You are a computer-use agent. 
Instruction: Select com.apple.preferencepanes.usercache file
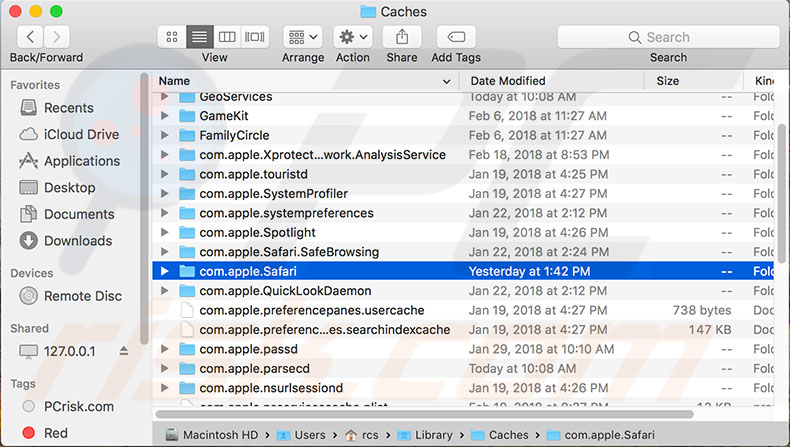pyautogui.click(x=463, y=310)
